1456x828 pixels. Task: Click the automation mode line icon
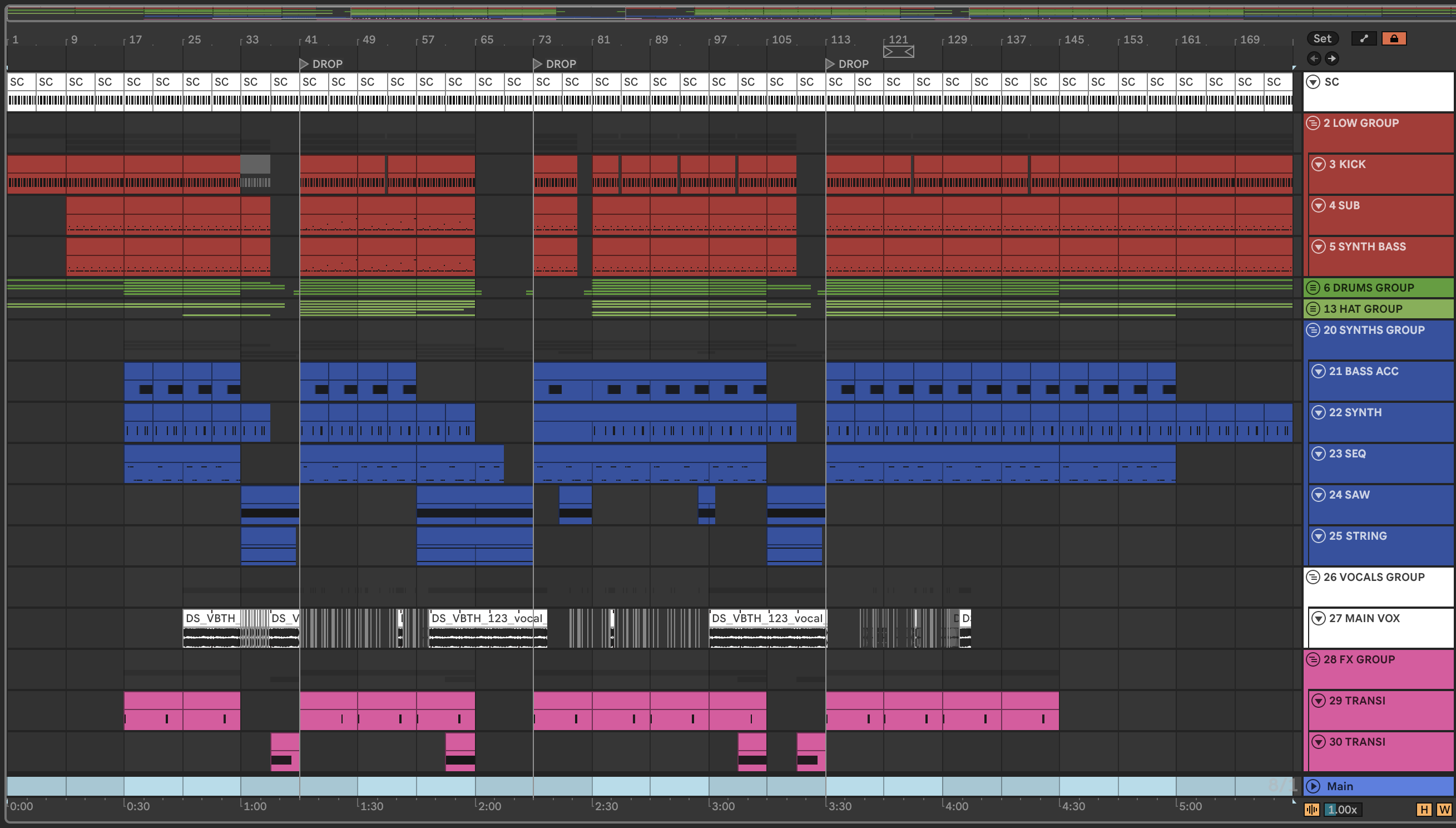[x=1363, y=38]
